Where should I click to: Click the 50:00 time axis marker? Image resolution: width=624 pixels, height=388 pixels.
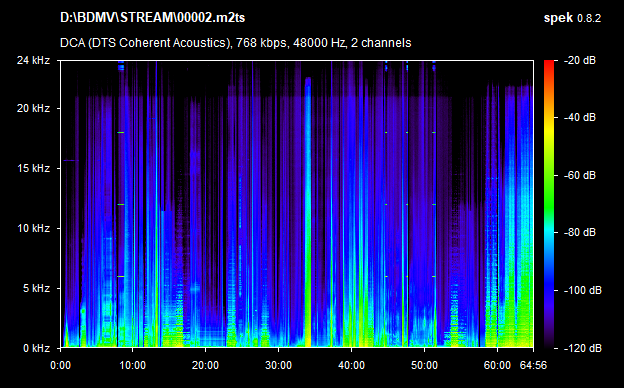pos(424,365)
